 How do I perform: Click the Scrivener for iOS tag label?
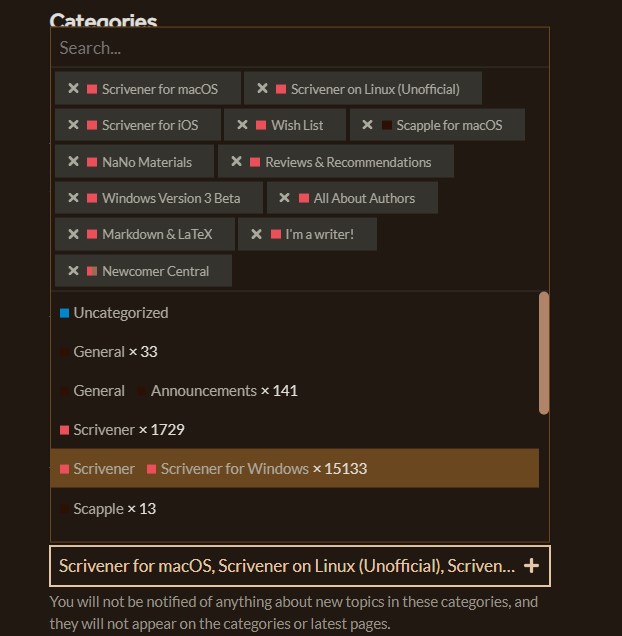tap(150, 125)
